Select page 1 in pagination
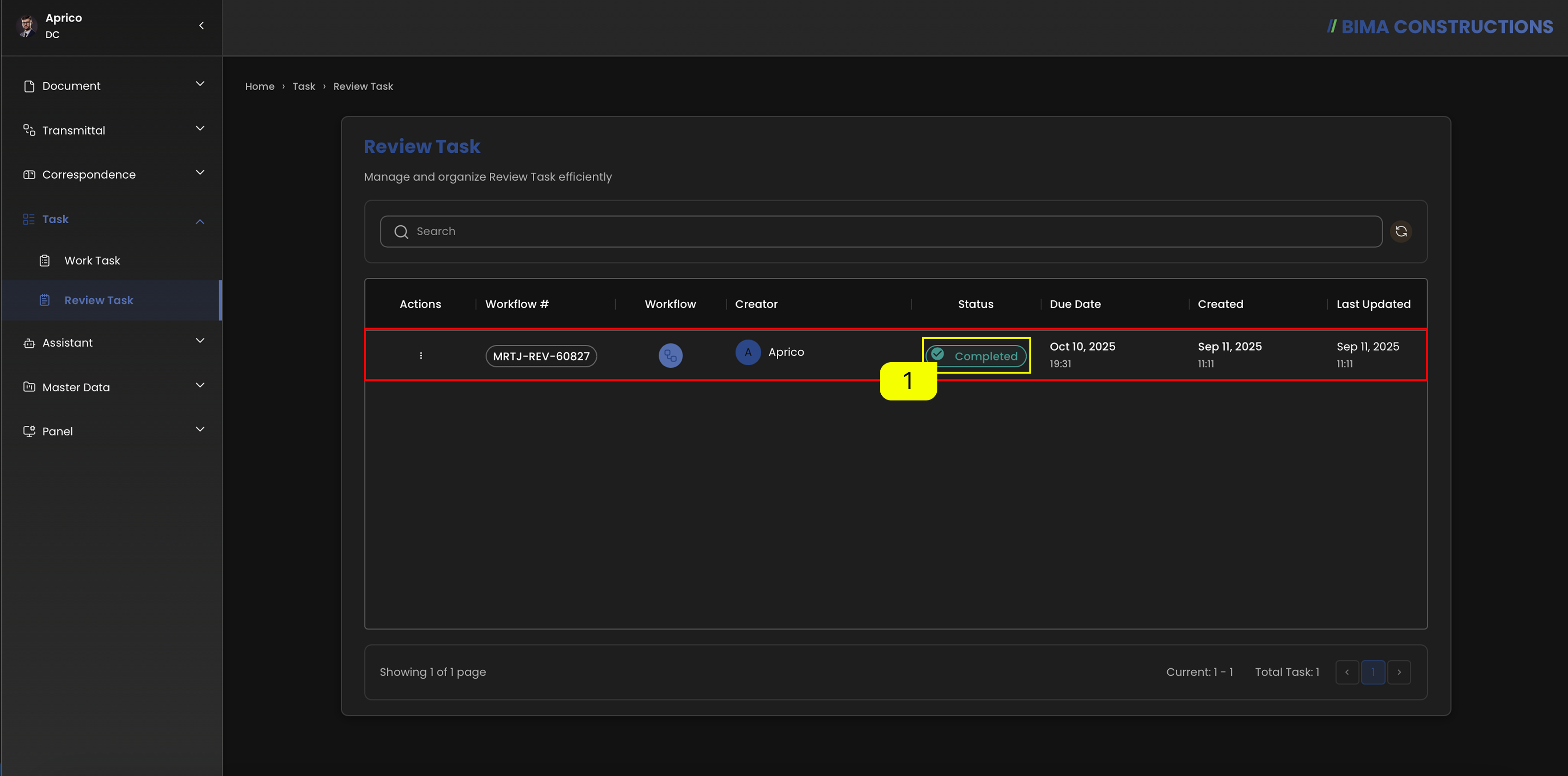1568x776 pixels. 1373,672
